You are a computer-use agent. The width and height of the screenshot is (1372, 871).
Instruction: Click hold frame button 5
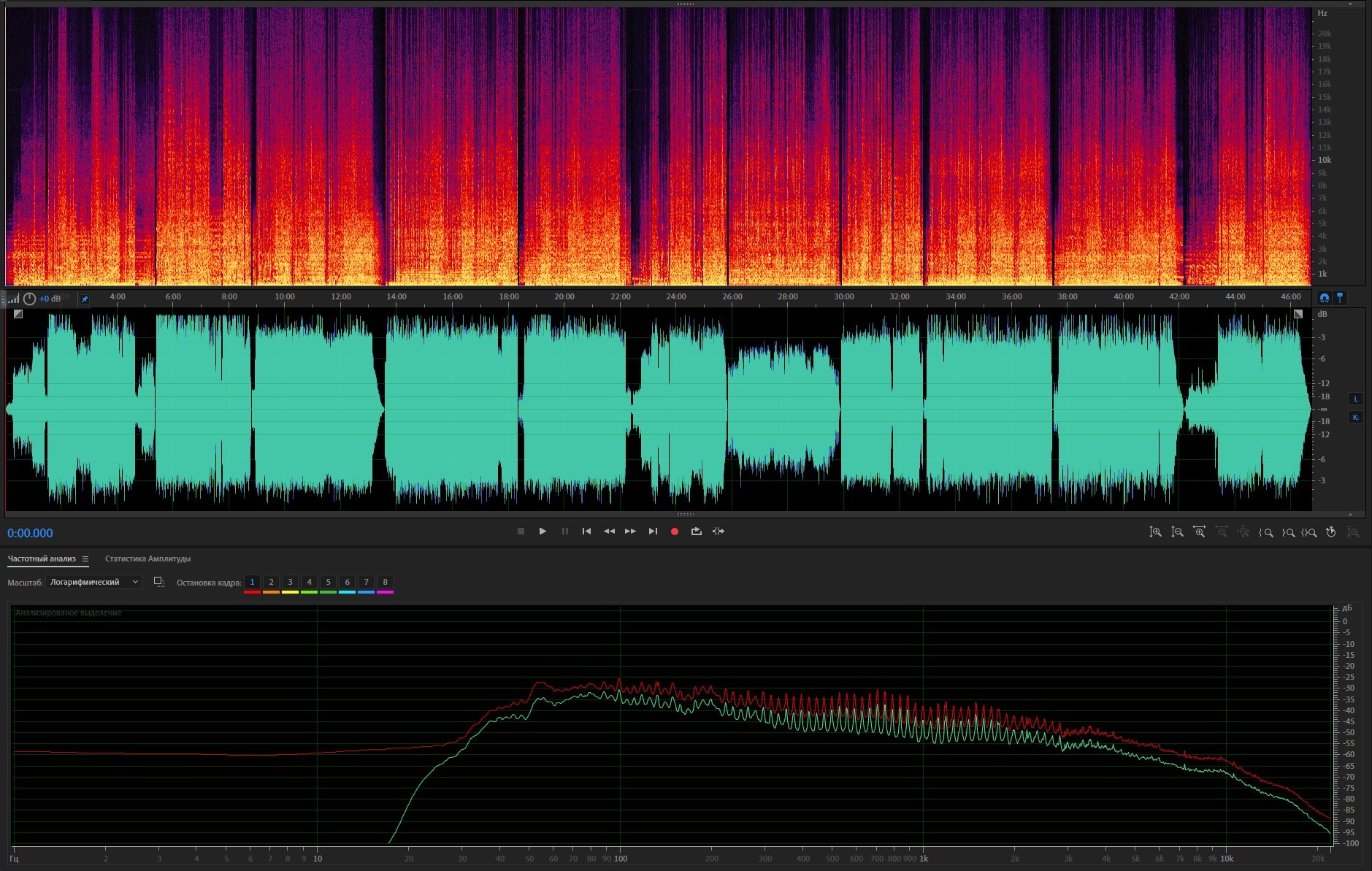(328, 582)
